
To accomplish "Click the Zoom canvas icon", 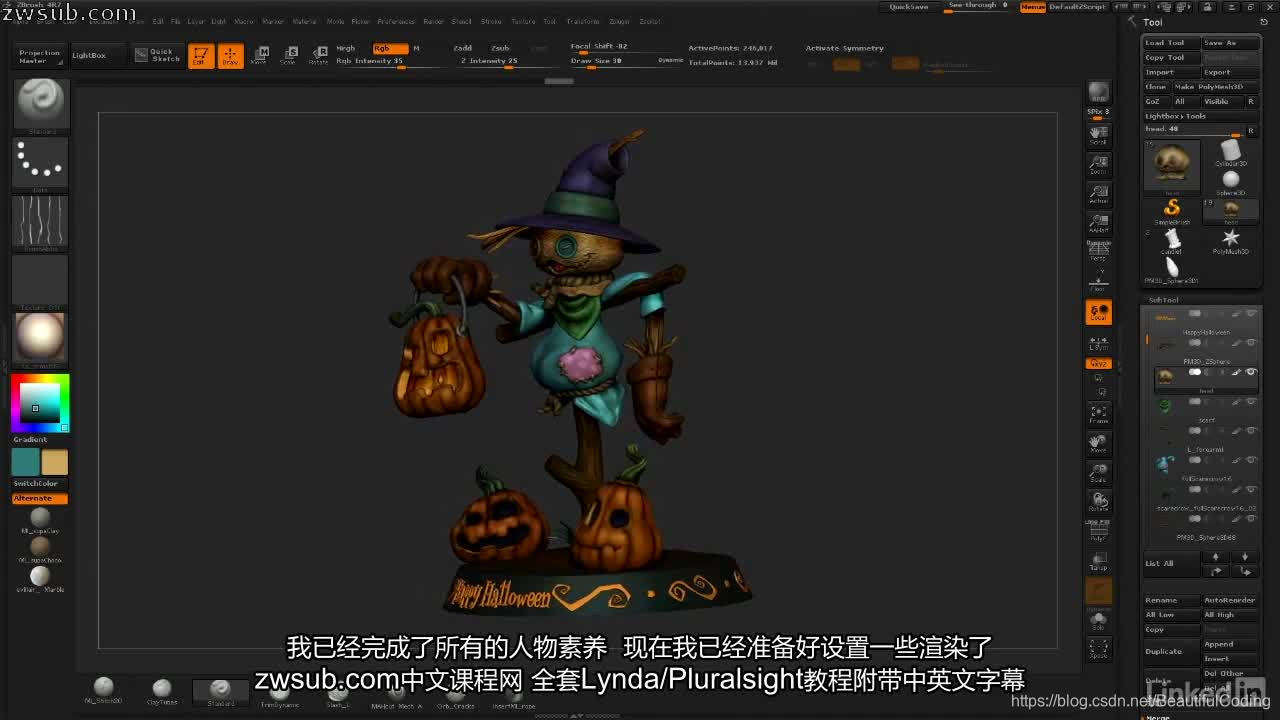I will click(x=1098, y=164).
